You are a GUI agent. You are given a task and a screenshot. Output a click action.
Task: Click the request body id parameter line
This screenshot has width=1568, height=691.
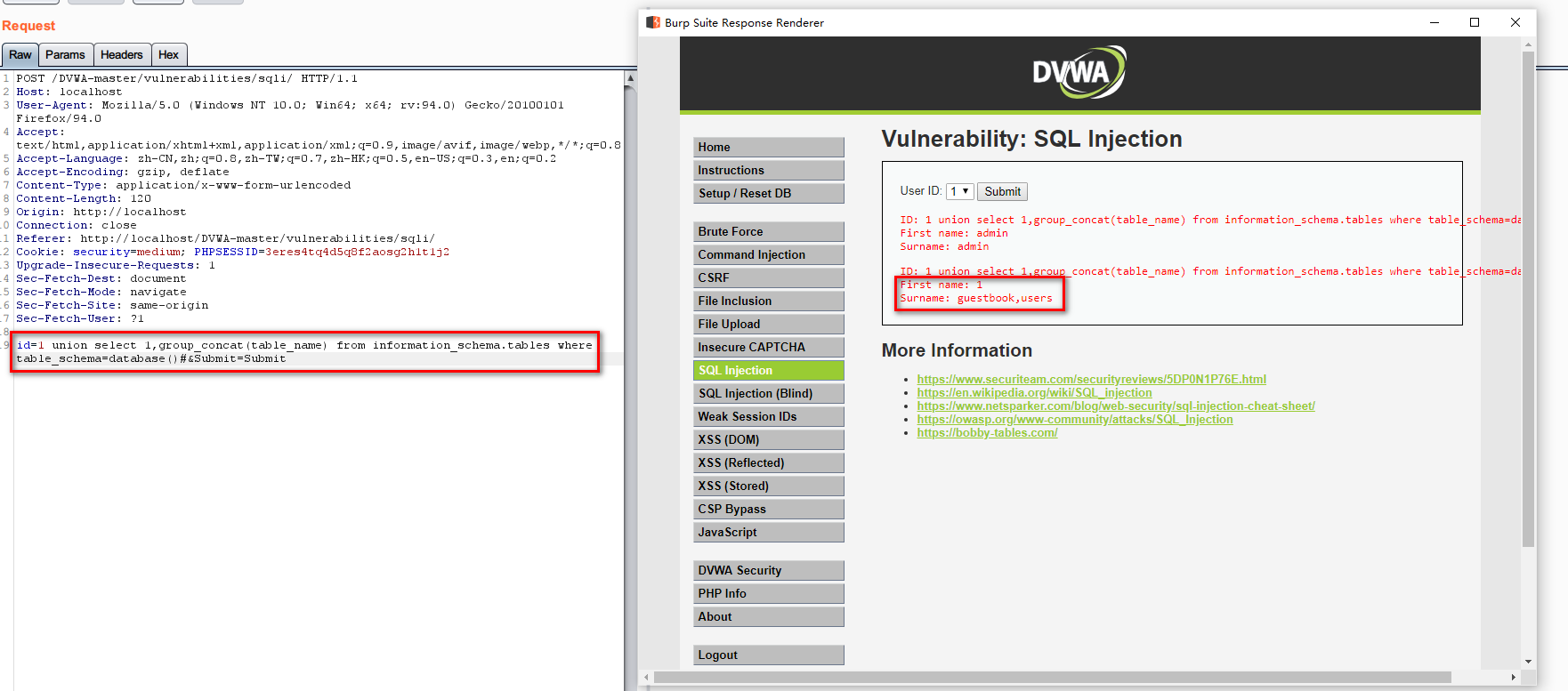click(303, 352)
